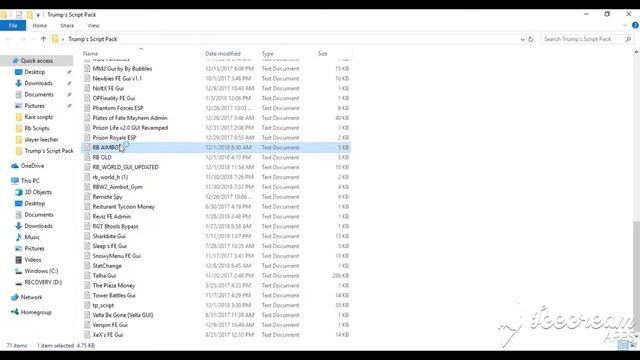Click the Talha Gui file icon
The width and height of the screenshot is (640, 360).
pos(87,276)
